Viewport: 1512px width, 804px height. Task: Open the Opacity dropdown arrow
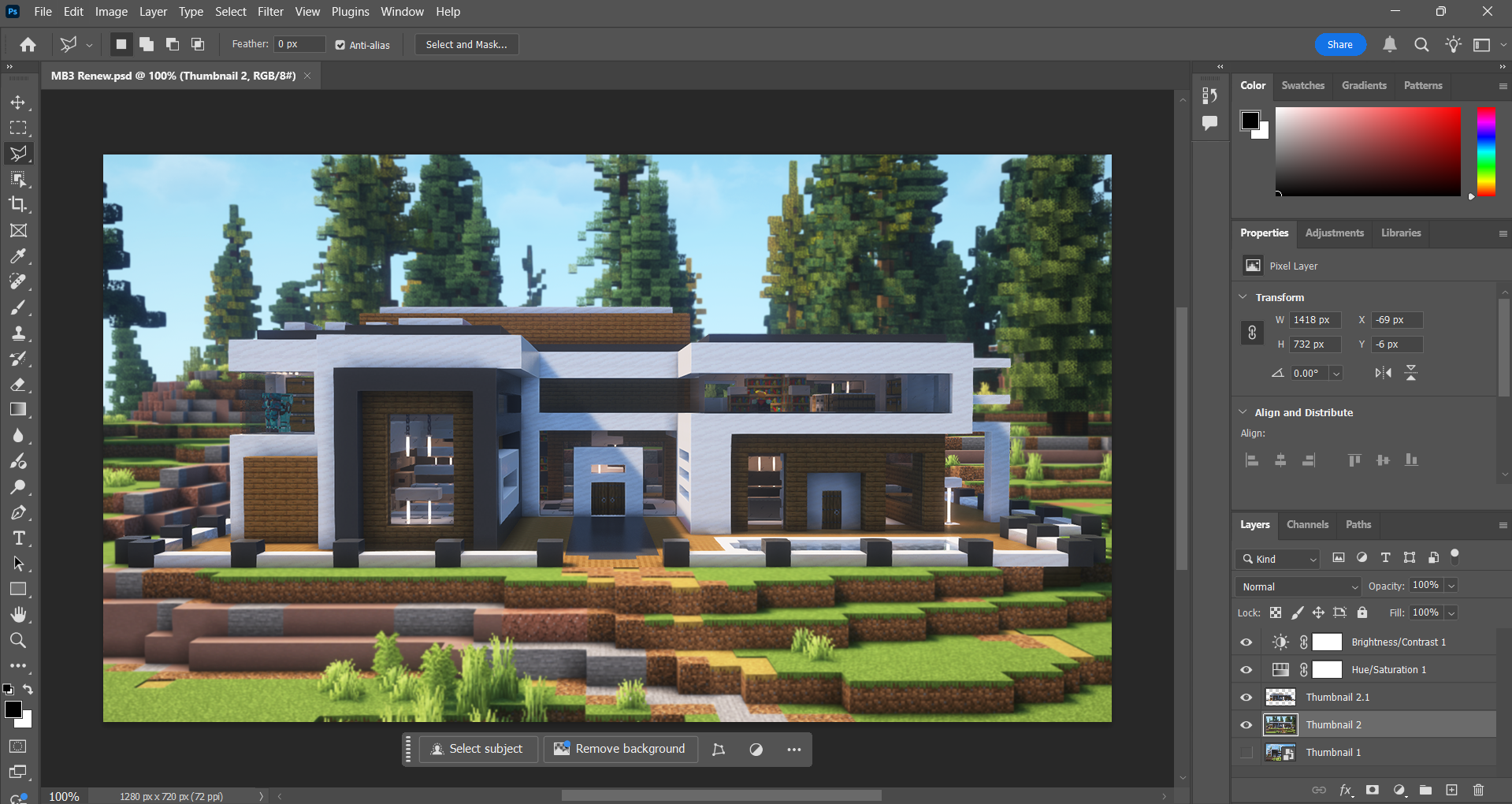1451,586
